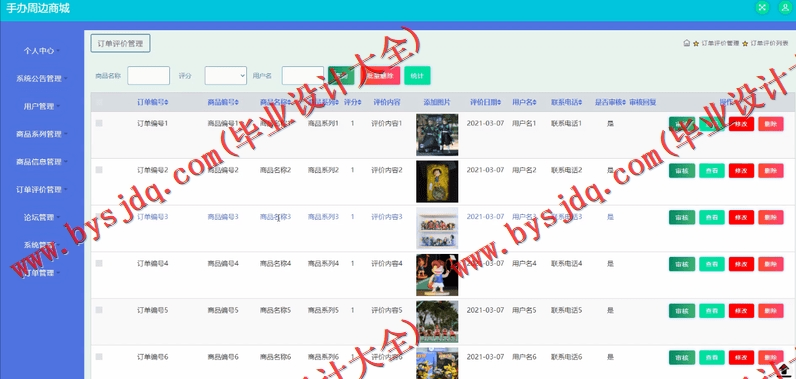Select the 订单评价管理 tab at top
796x379 pixels.
tap(120, 44)
